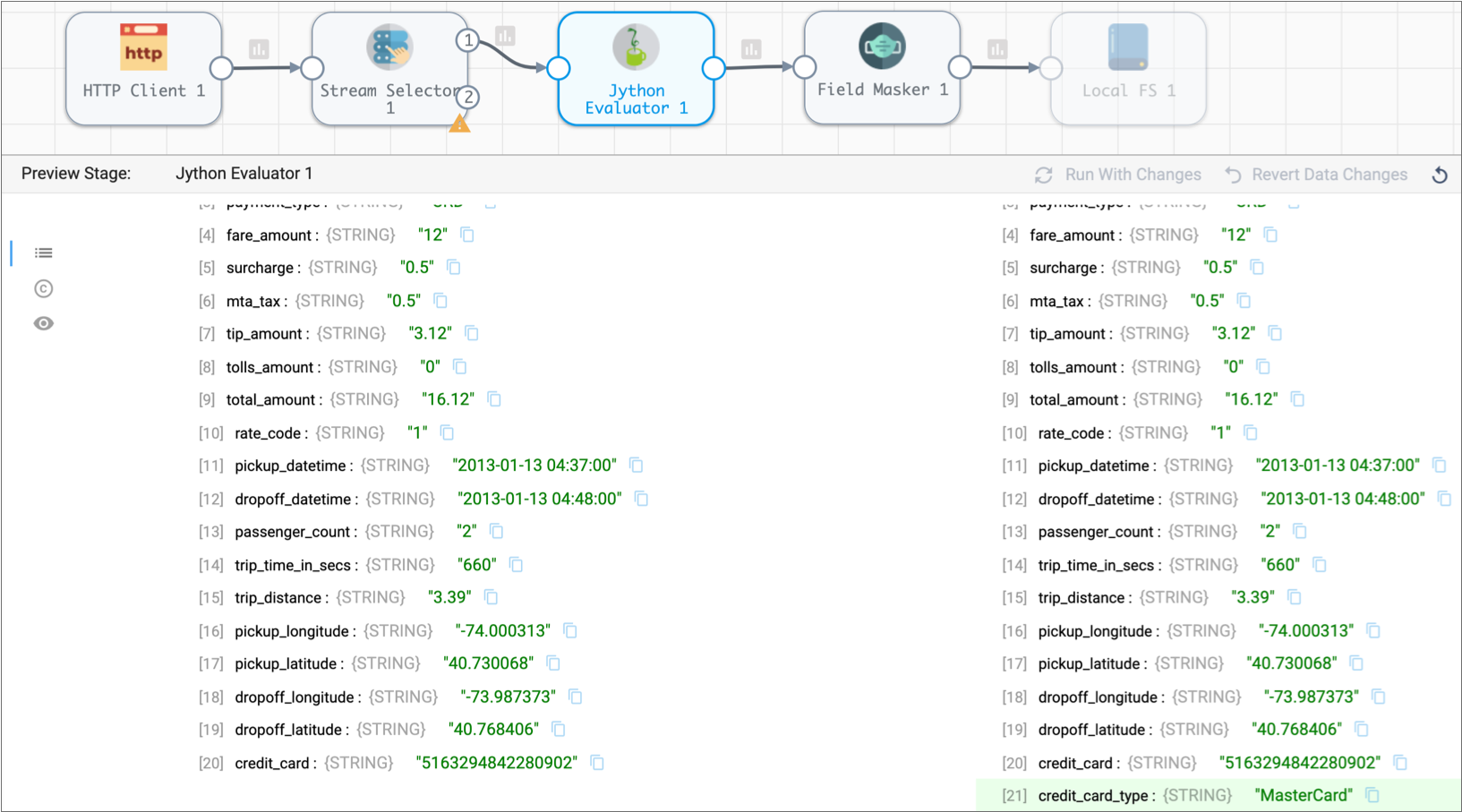
Task: Open stats icon after Field Masker 1
Action: [997, 49]
